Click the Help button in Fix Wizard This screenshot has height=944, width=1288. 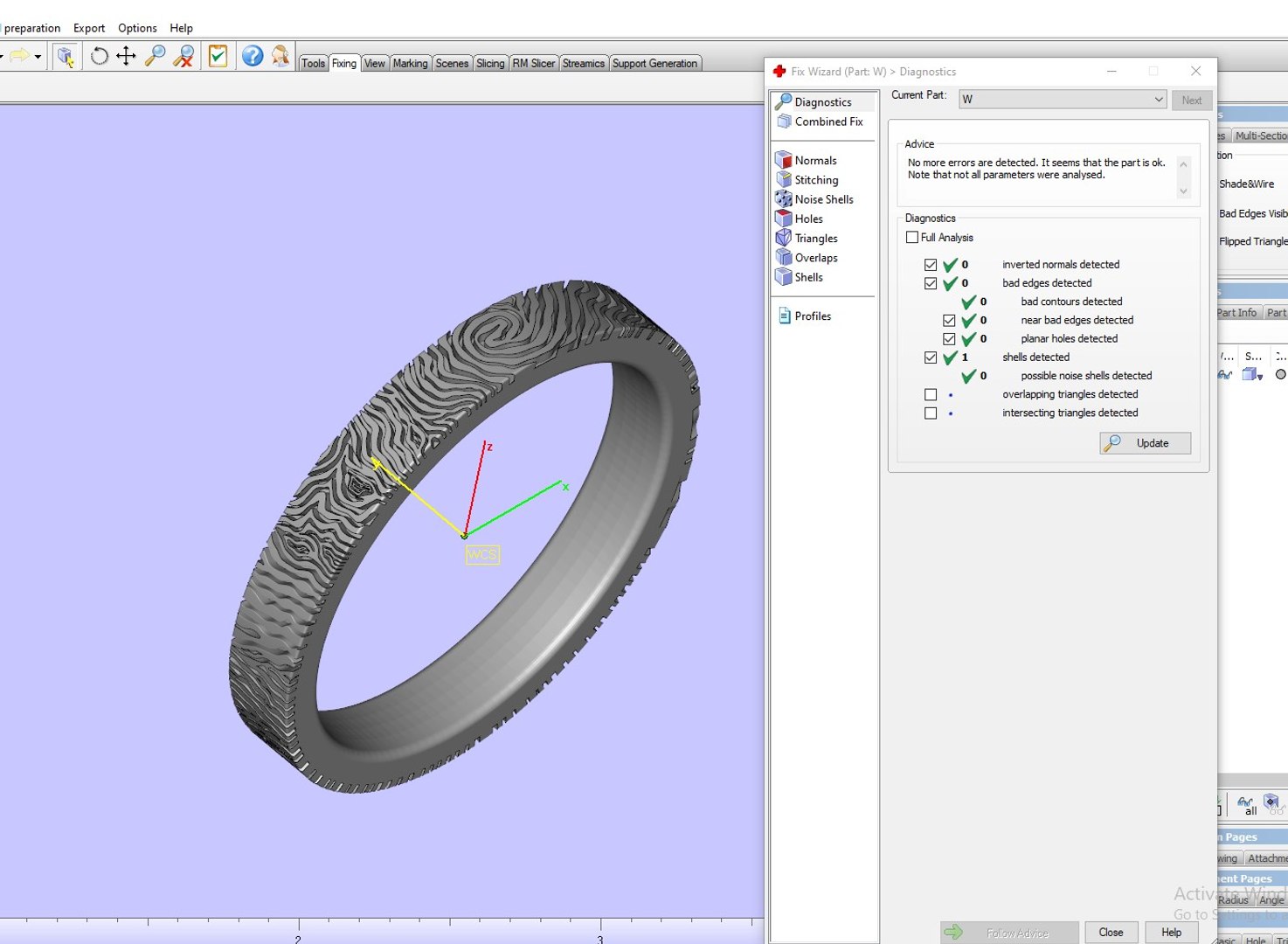click(1171, 933)
